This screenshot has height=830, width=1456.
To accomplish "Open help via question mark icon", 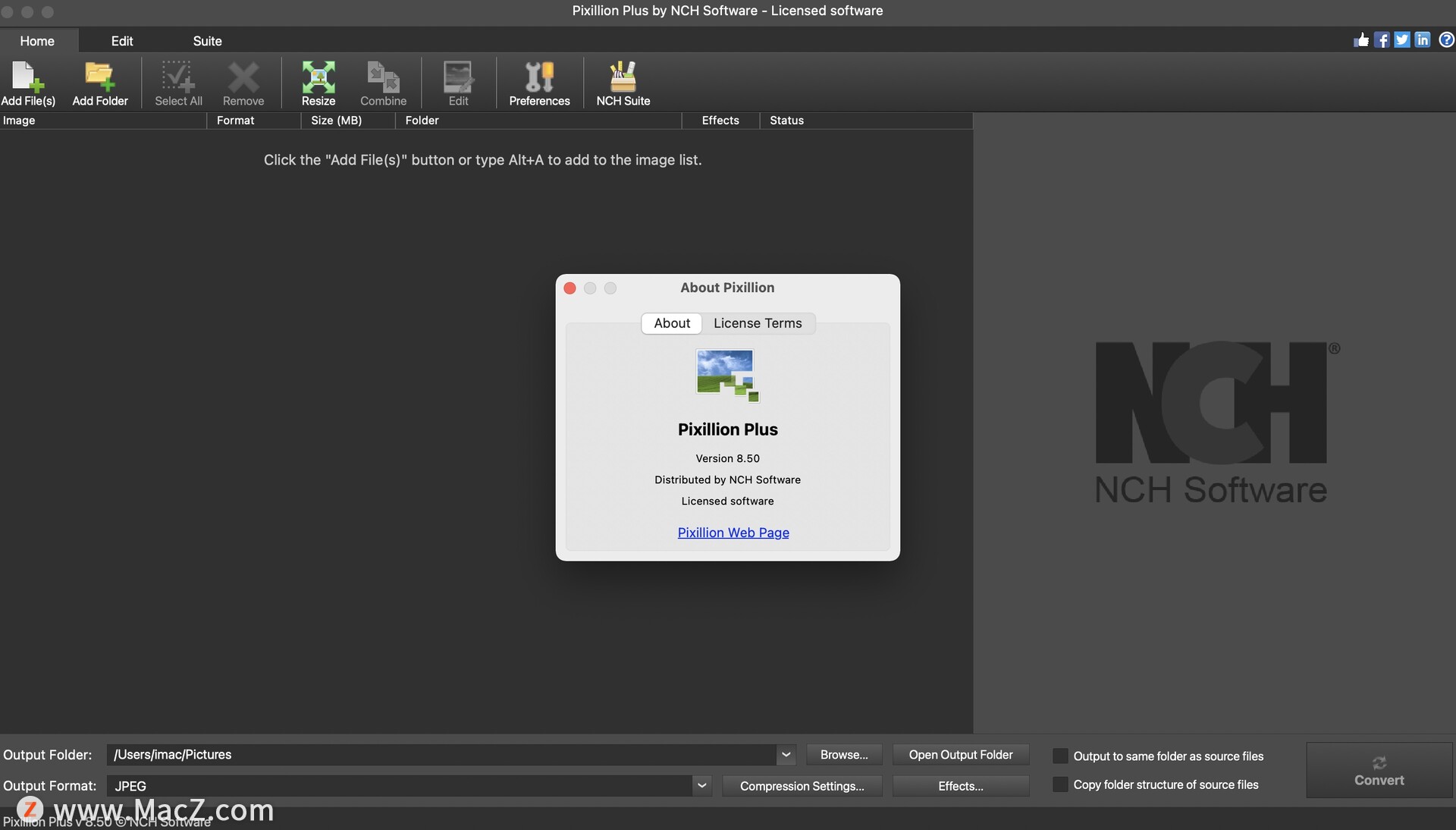I will click(x=1446, y=40).
